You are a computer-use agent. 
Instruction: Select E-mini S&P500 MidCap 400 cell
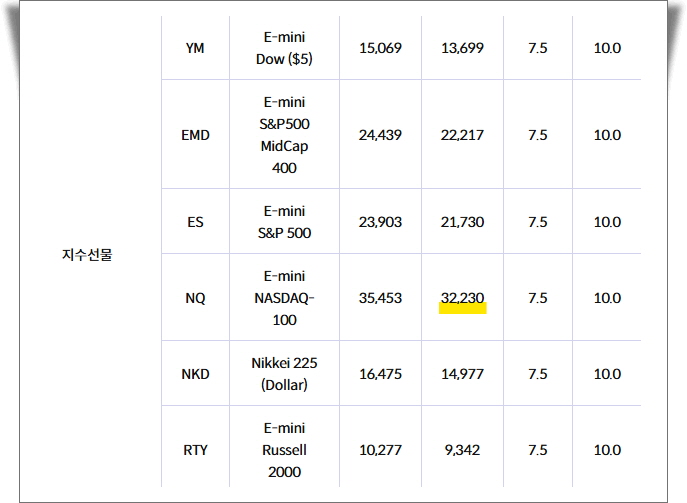point(284,135)
